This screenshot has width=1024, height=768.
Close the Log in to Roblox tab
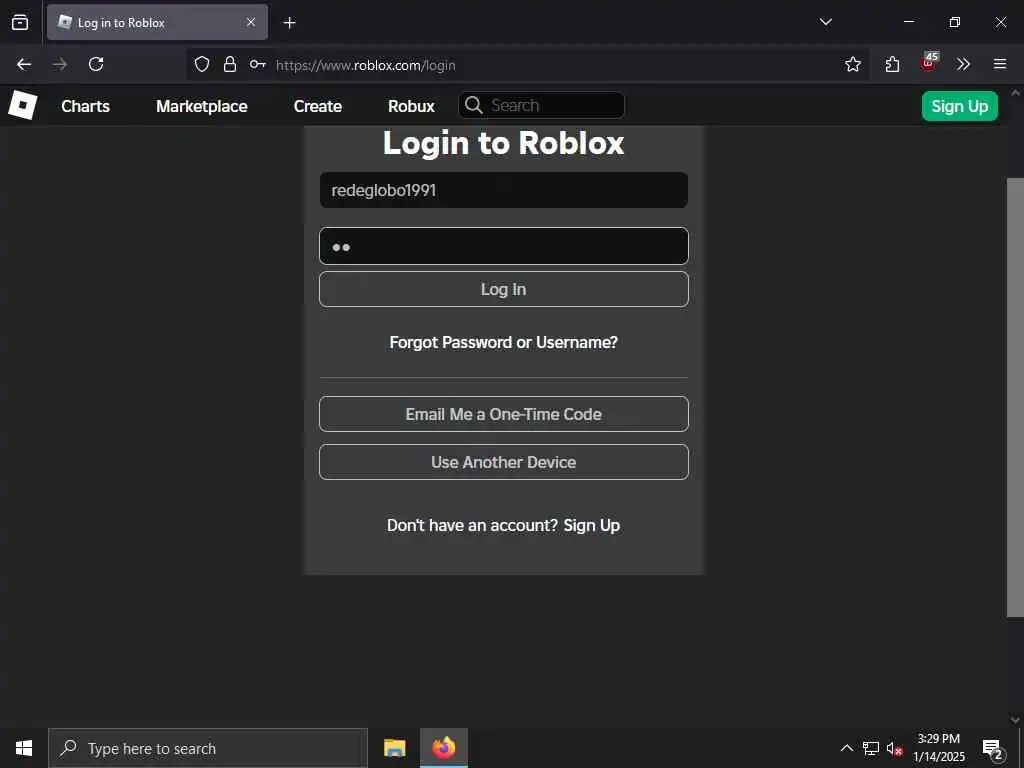pyautogui.click(x=251, y=22)
